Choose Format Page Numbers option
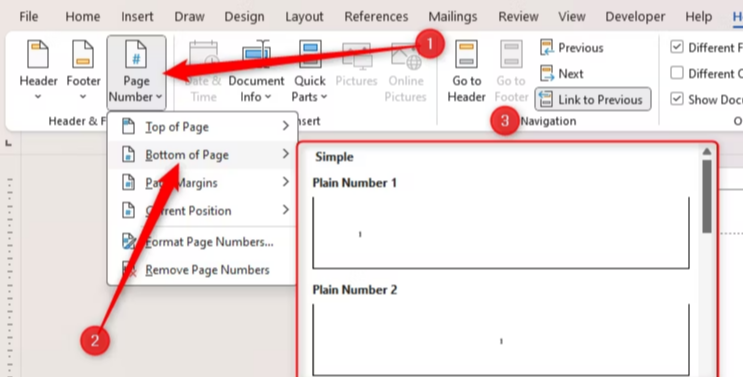The image size is (743, 377). click(x=203, y=242)
